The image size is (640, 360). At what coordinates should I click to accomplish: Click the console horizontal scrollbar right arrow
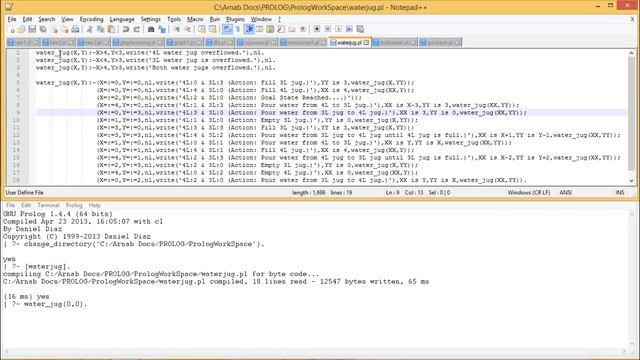624,351
